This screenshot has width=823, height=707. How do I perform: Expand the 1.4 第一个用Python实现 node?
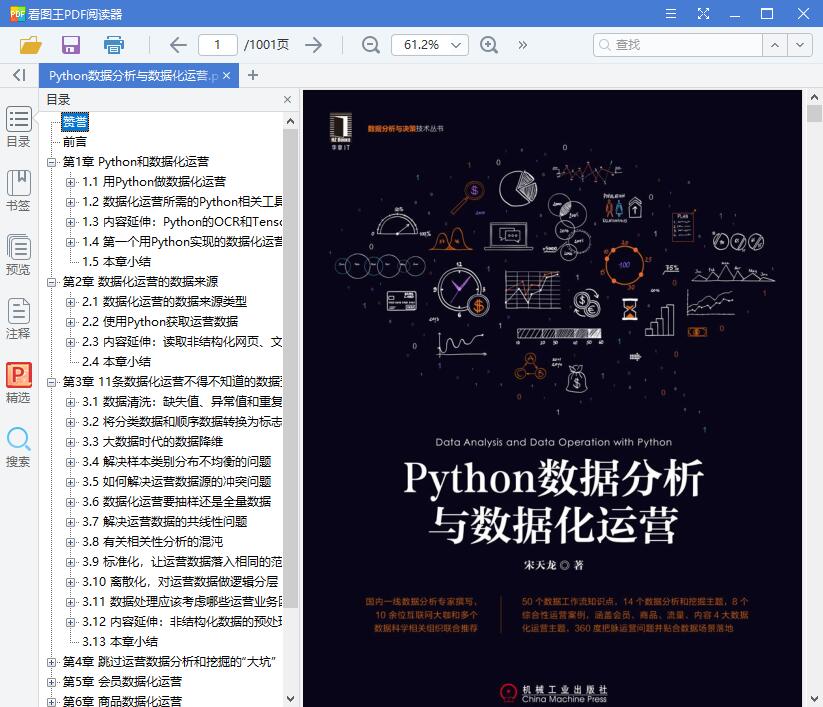(70, 242)
